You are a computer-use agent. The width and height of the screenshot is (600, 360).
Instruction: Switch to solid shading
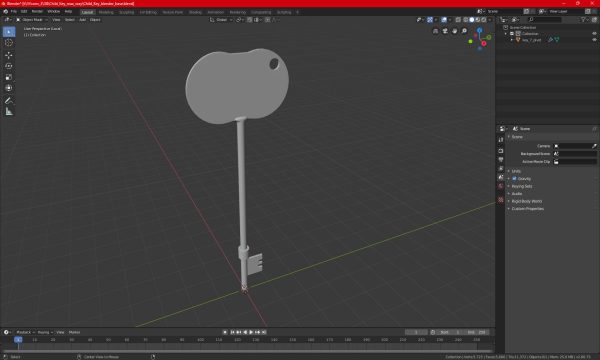click(471, 20)
